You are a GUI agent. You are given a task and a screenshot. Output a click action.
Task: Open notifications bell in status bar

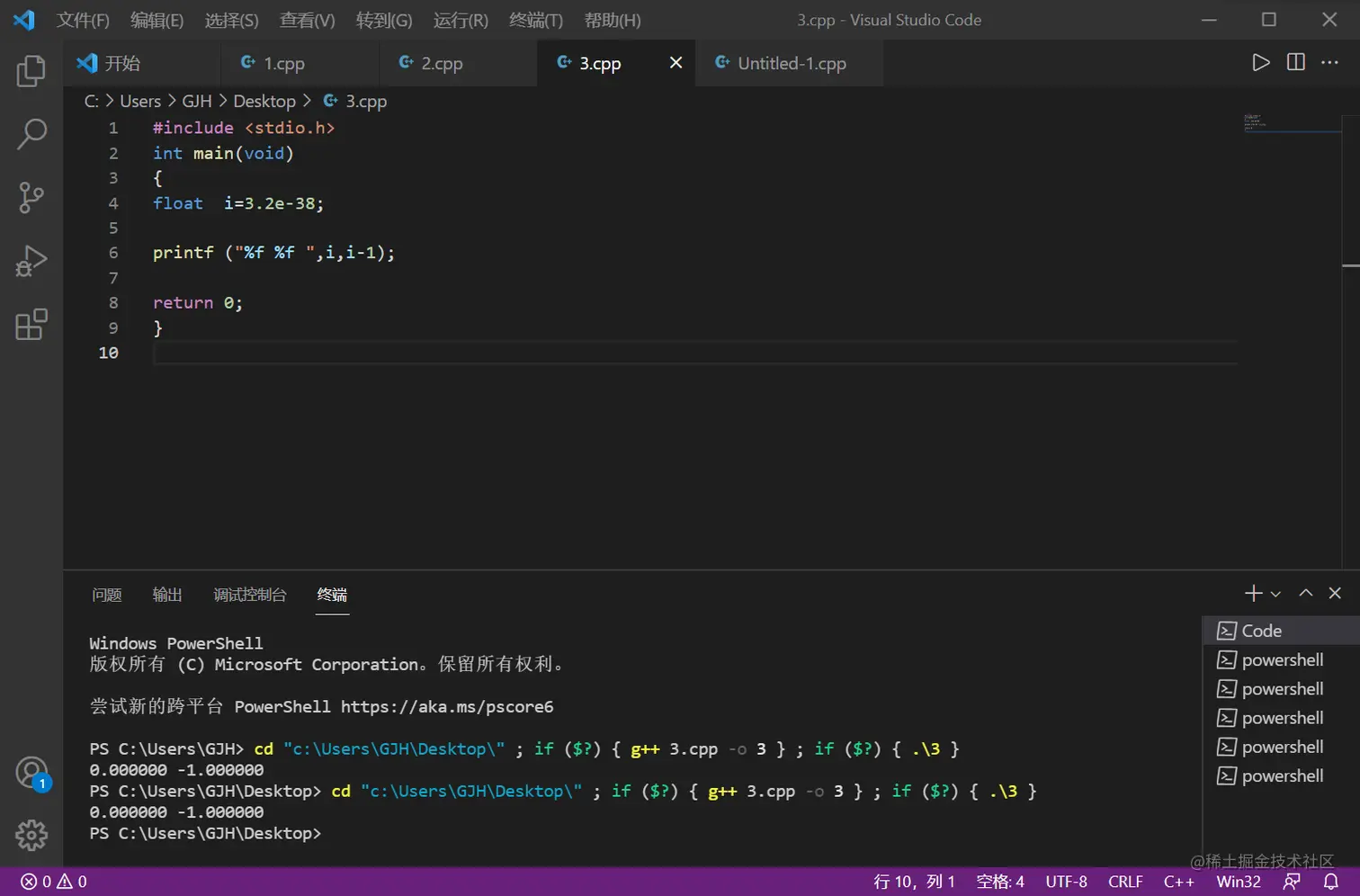pos(1330,882)
